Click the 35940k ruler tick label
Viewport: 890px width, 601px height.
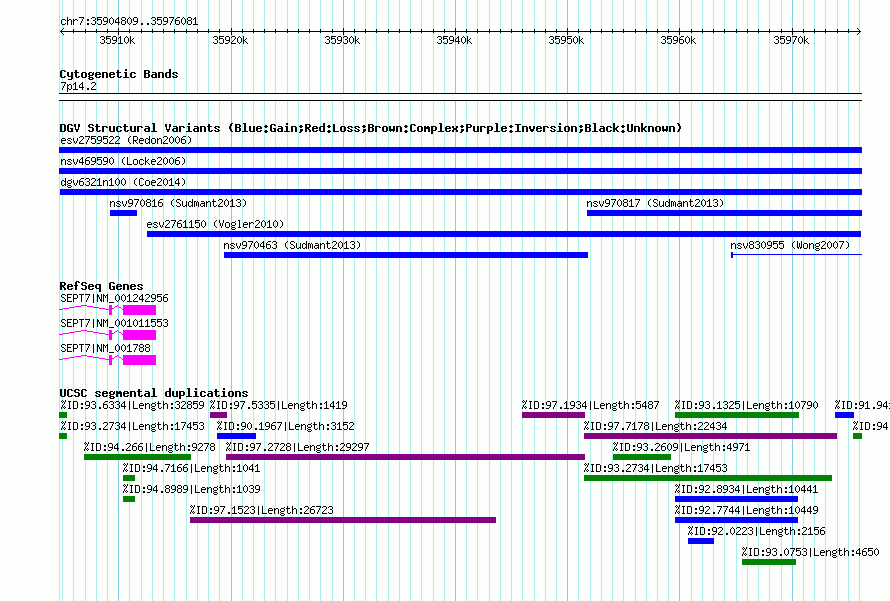pyautogui.click(x=454, y=40)
